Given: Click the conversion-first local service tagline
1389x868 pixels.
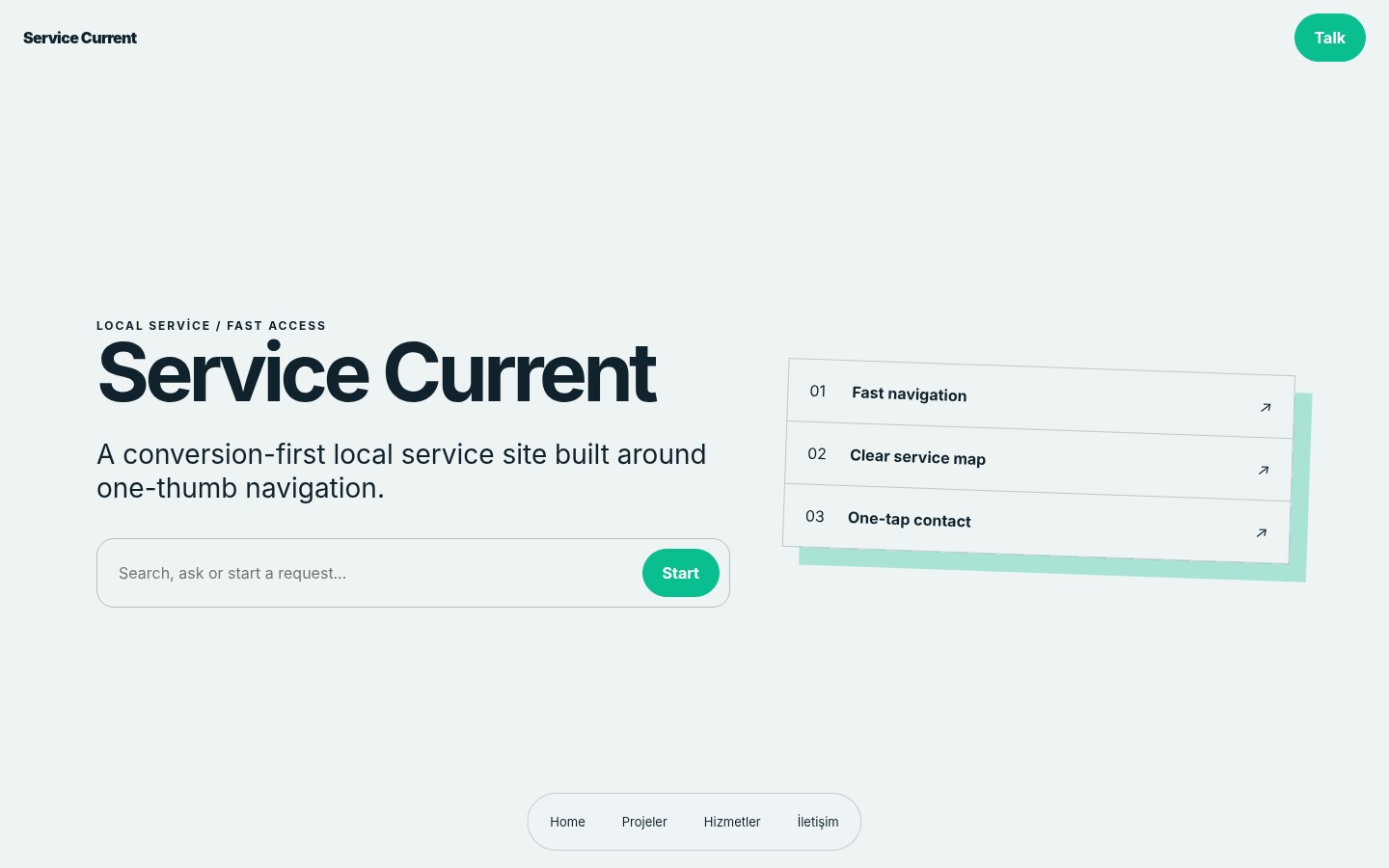Looking at the screenshot, I should (x=401, y=471).
